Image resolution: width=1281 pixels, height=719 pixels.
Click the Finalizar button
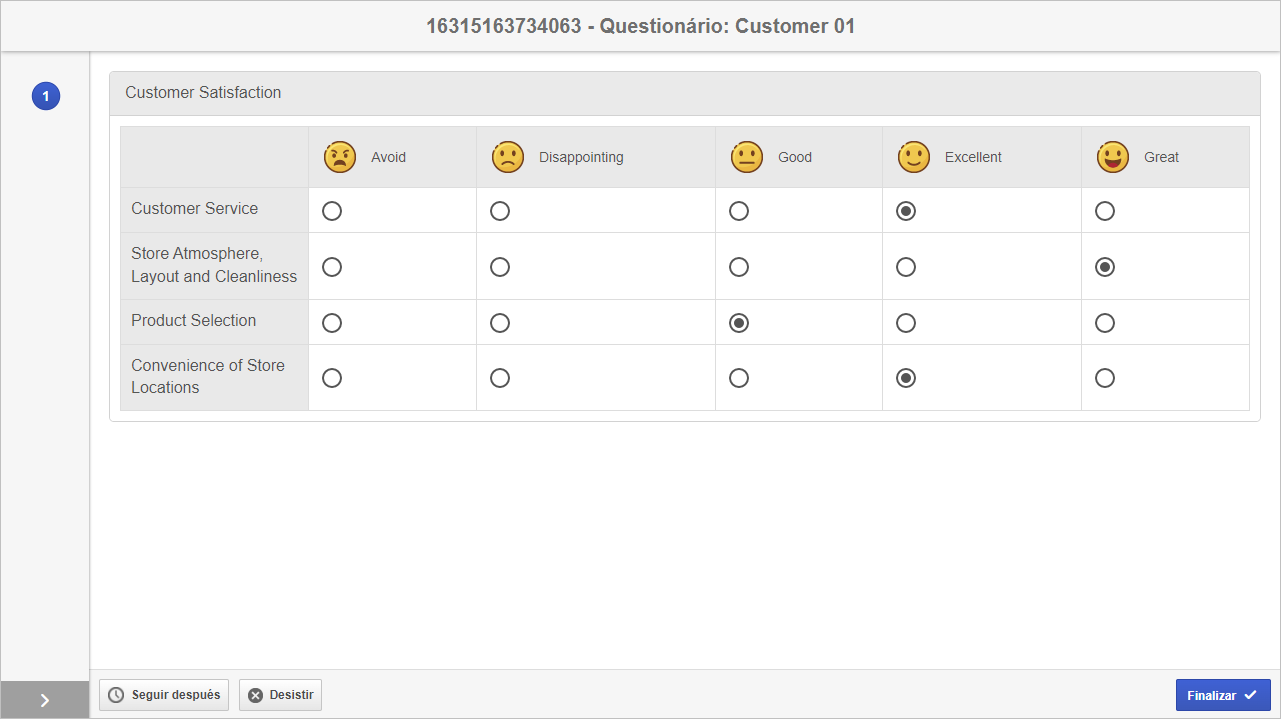1223,695
